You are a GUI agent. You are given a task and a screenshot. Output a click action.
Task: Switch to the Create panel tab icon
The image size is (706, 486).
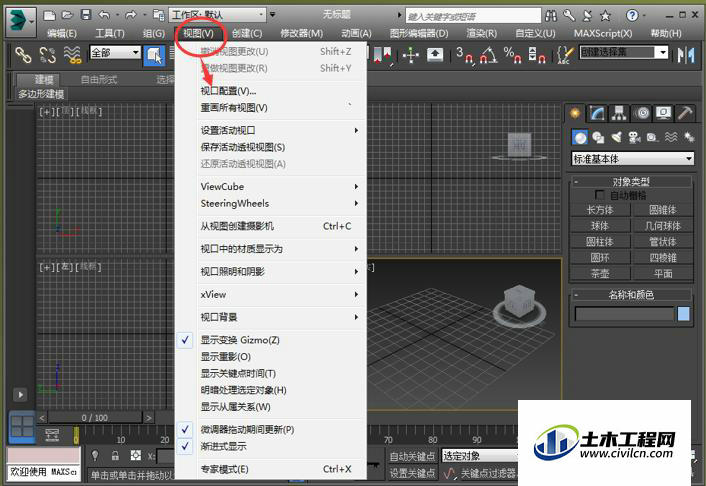(575, 113)
